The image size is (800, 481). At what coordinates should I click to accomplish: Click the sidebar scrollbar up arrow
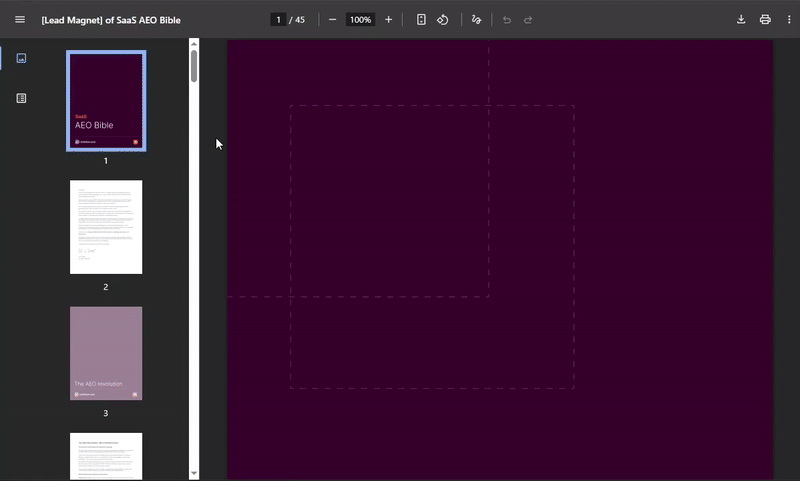tap(194, 44)
